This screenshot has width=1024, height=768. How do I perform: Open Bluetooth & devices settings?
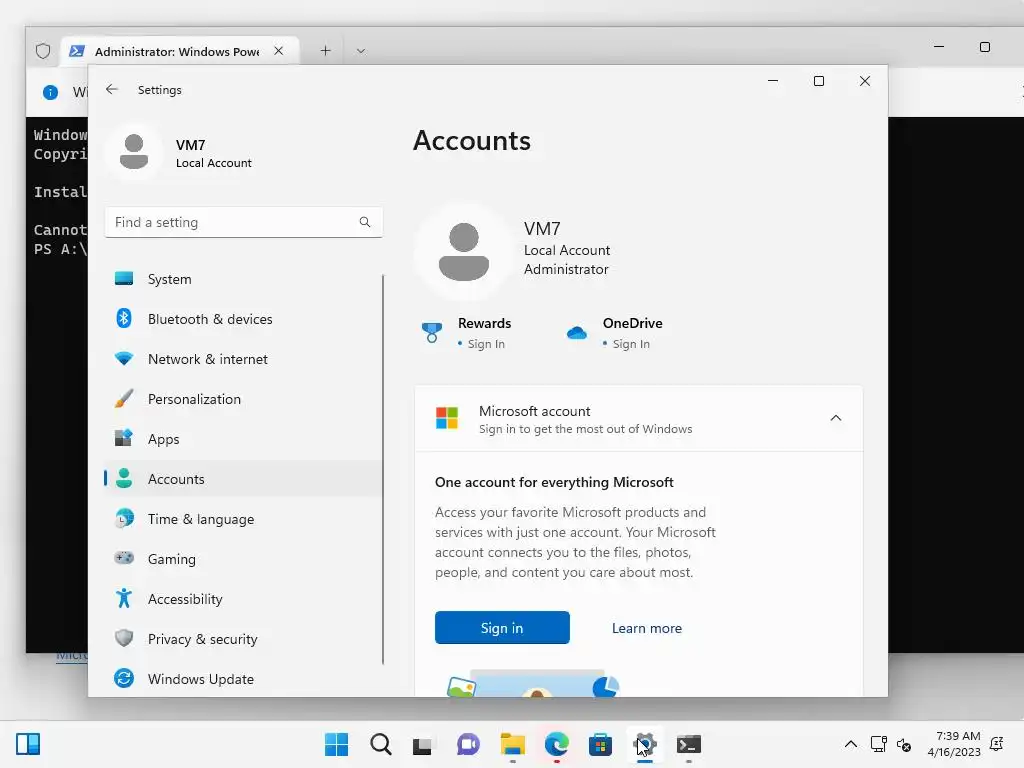tap(243, 319)
